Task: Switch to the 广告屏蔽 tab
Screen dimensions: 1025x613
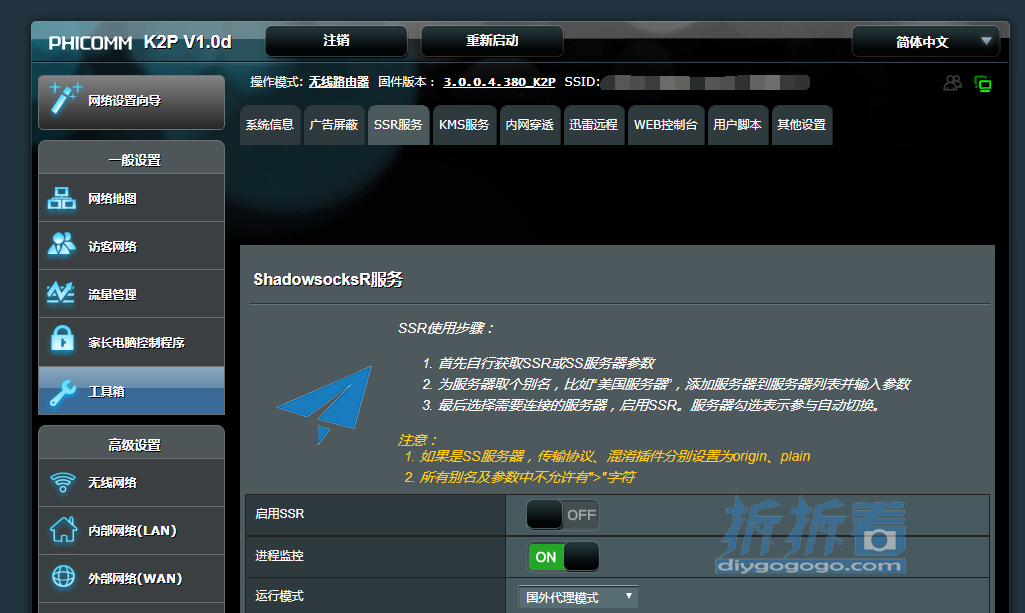Action: click(333, 125)
